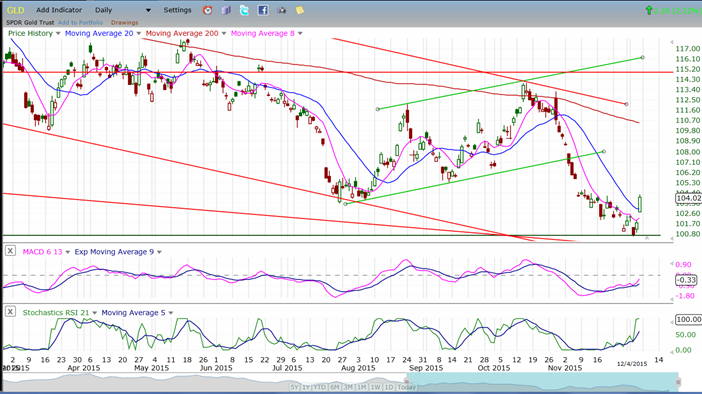Click the Aug 2015 axis label
This screenshot has height=394, width=702.
(x=358, y=368)
